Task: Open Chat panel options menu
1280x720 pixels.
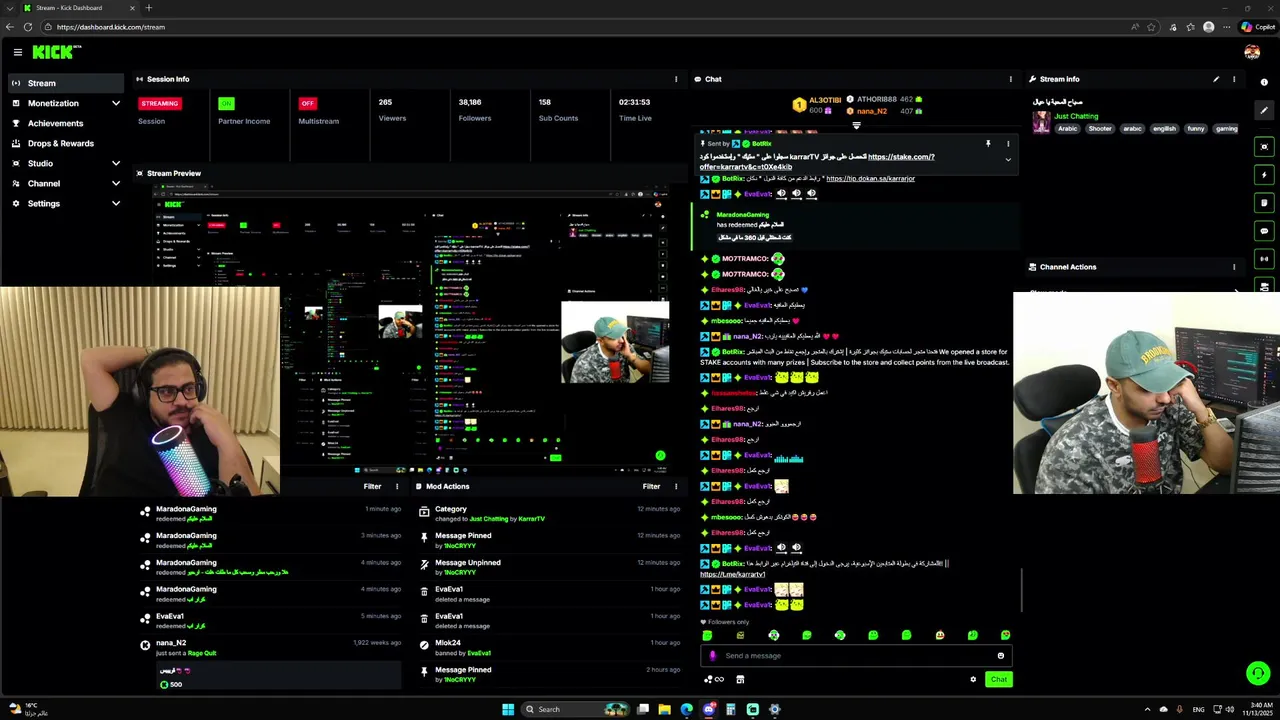Action: [x=1010, y=79]
